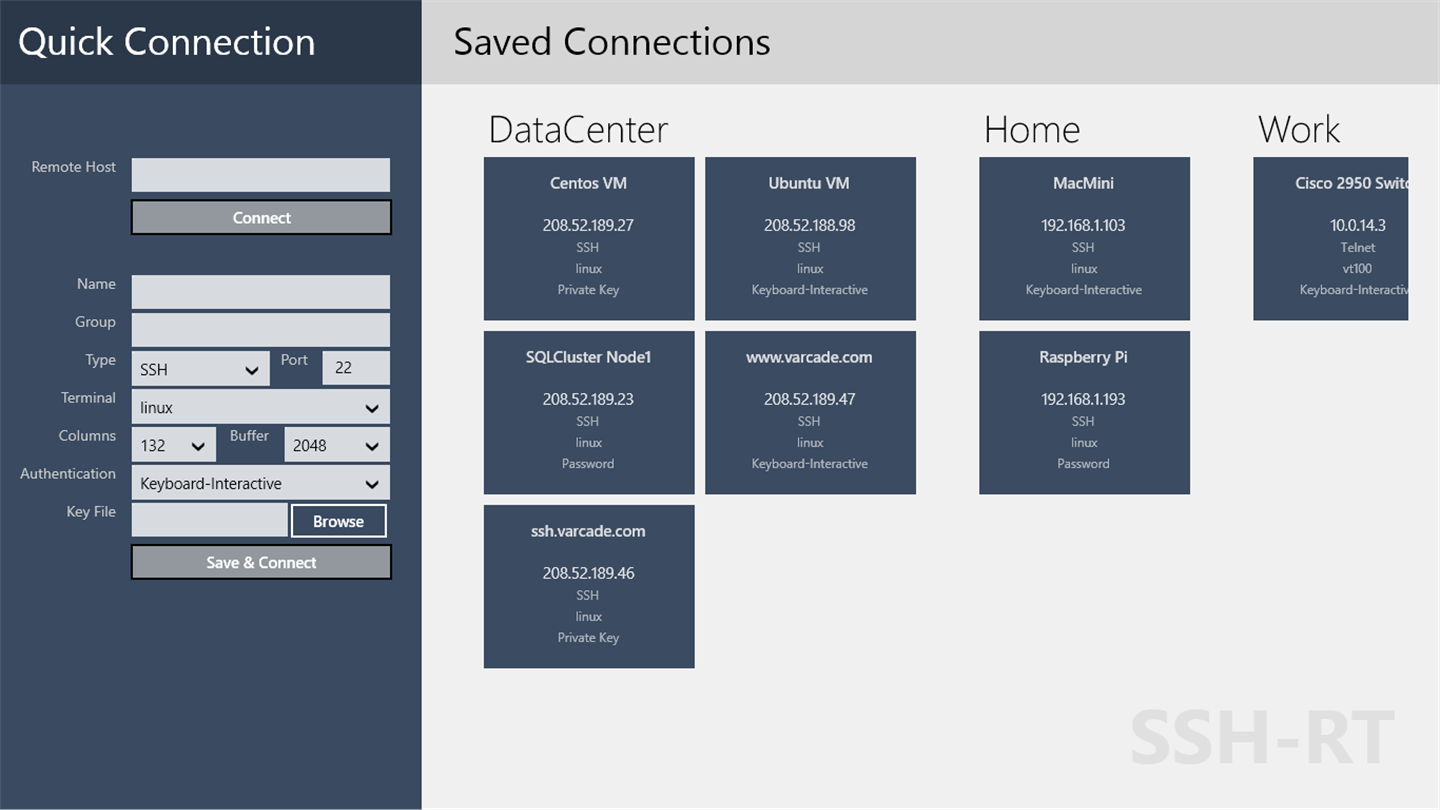Launch the www.varcade.com saved connection
The image size is (1440, 810).
(810, 412)
